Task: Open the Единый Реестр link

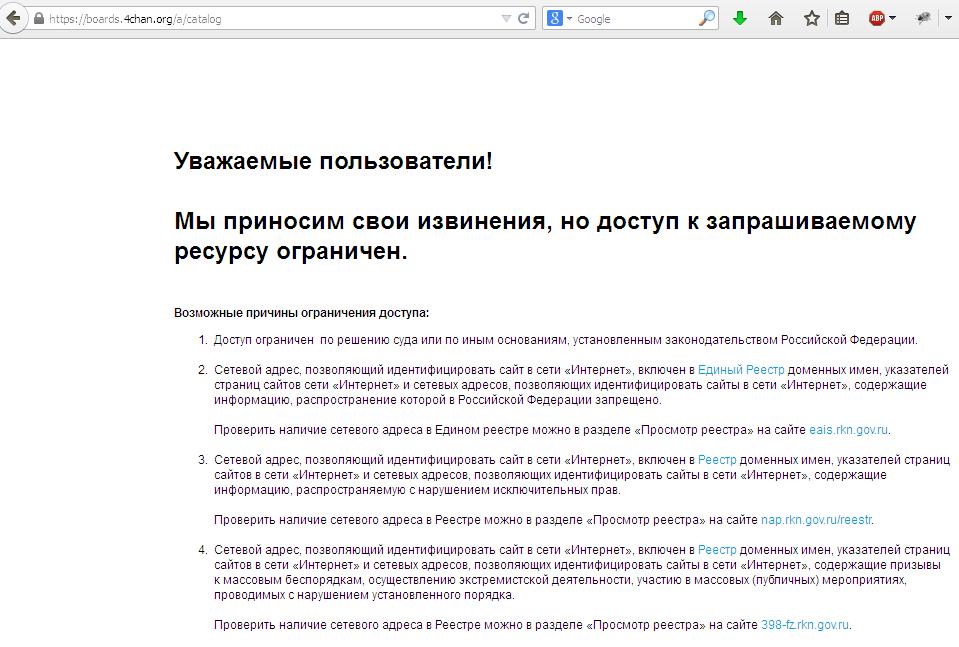Action: pyautogui.click(x=741, y=370)
